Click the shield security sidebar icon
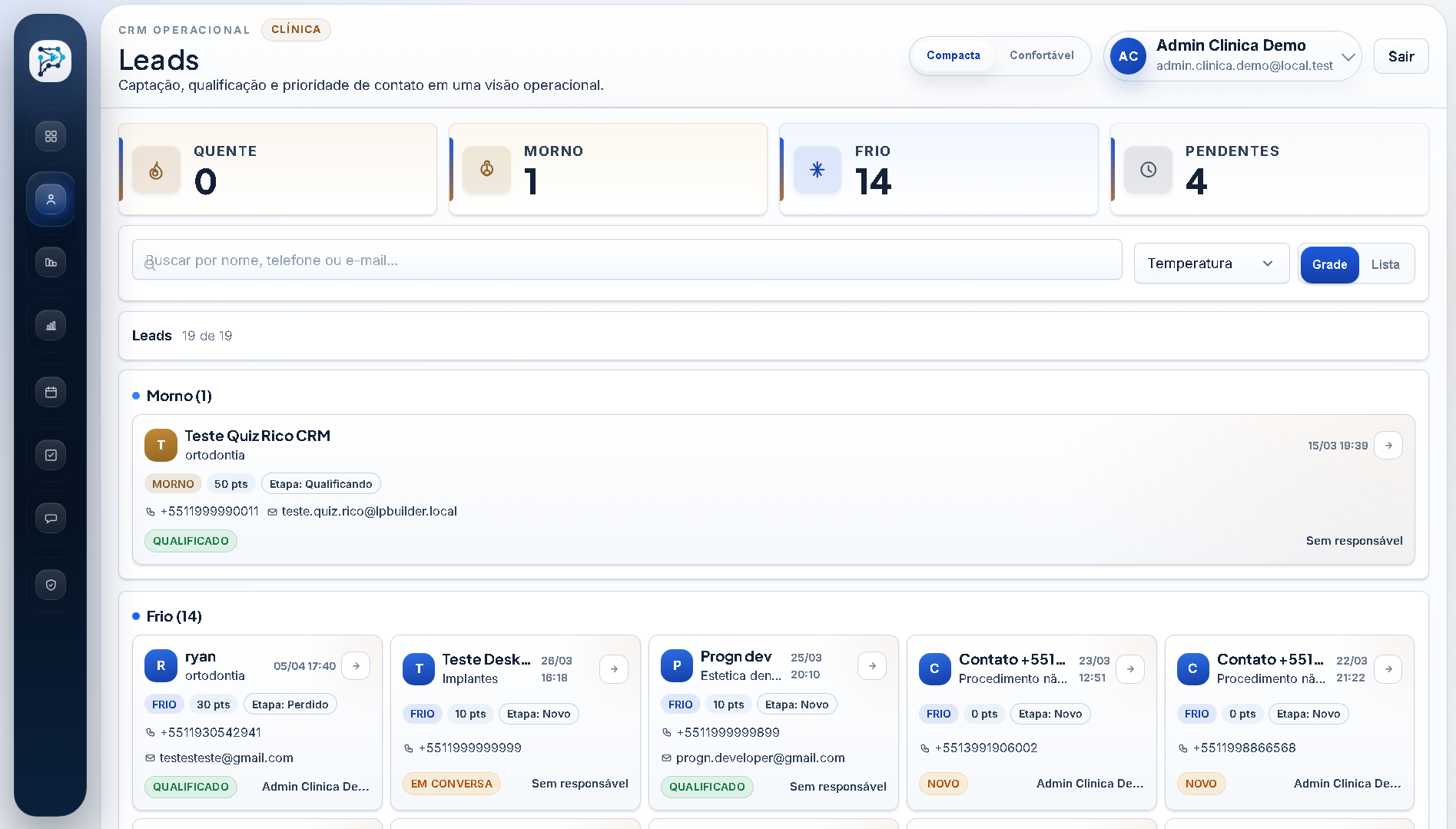Screen dimensions: 1456x829 coord(51,585)
